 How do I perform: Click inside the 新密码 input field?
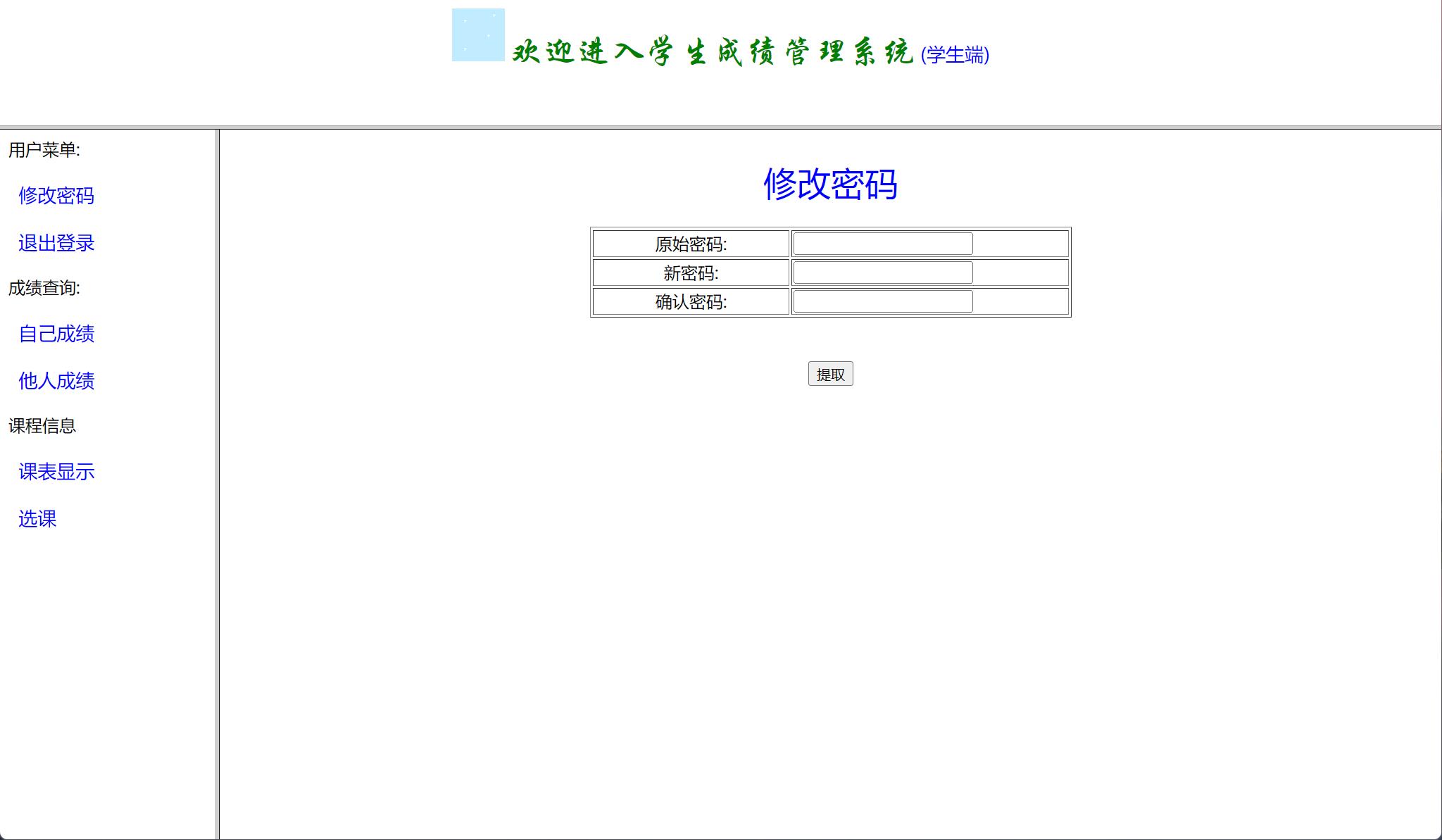(882, 272)
